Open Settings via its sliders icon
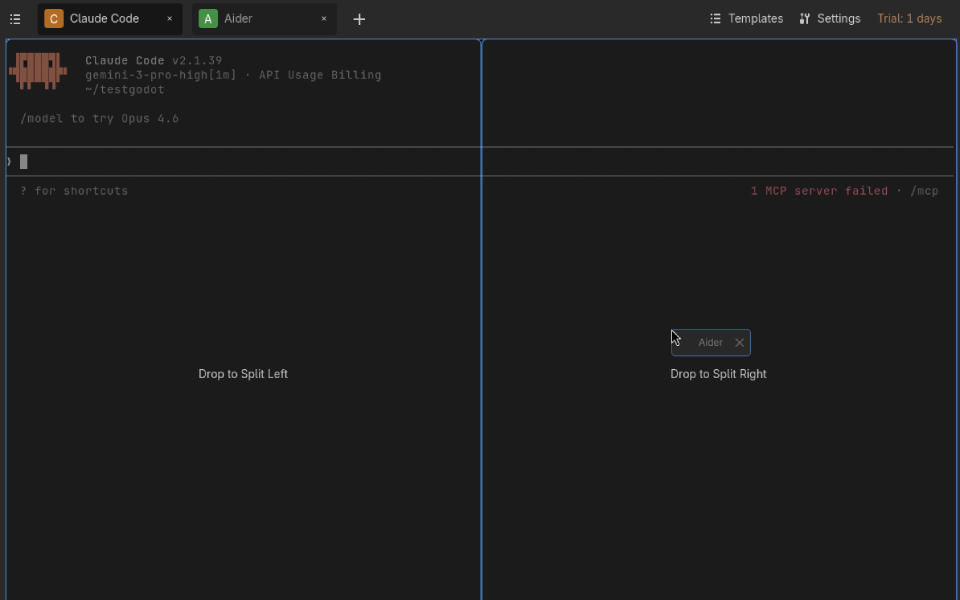Image resolution: width=960 pixels, height=600 pixels. pyautogui.click(x=806, y=18)
